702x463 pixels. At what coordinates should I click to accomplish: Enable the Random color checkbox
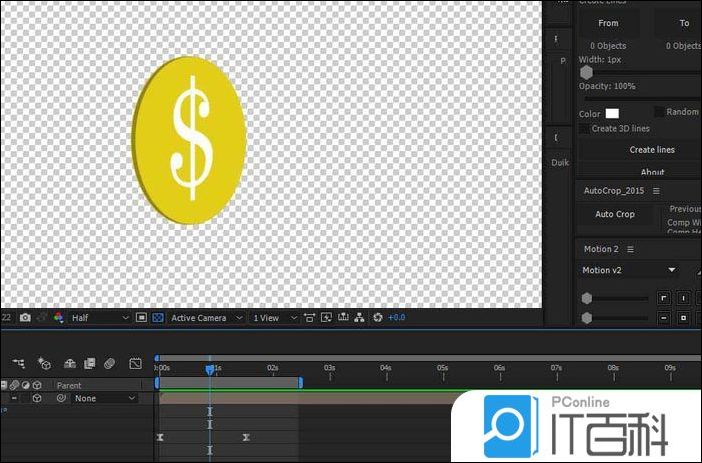tap(659, 111)
